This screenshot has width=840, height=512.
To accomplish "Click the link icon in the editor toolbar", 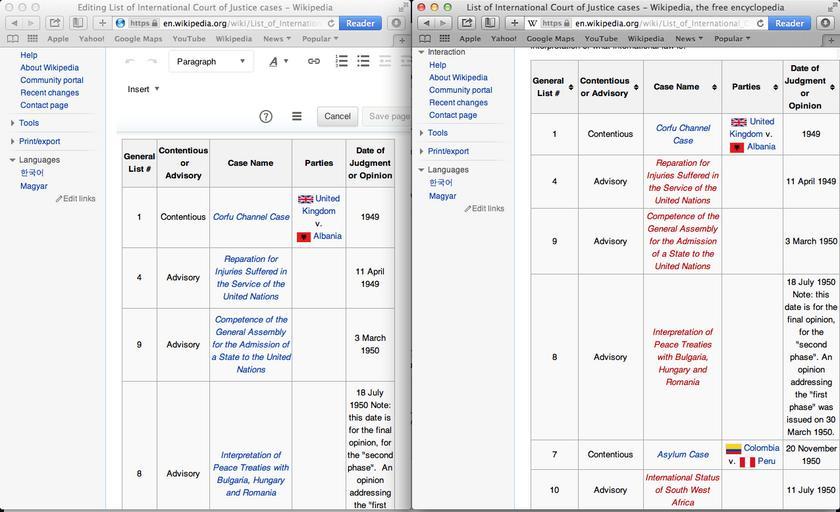I will click(x=313, y=61).
